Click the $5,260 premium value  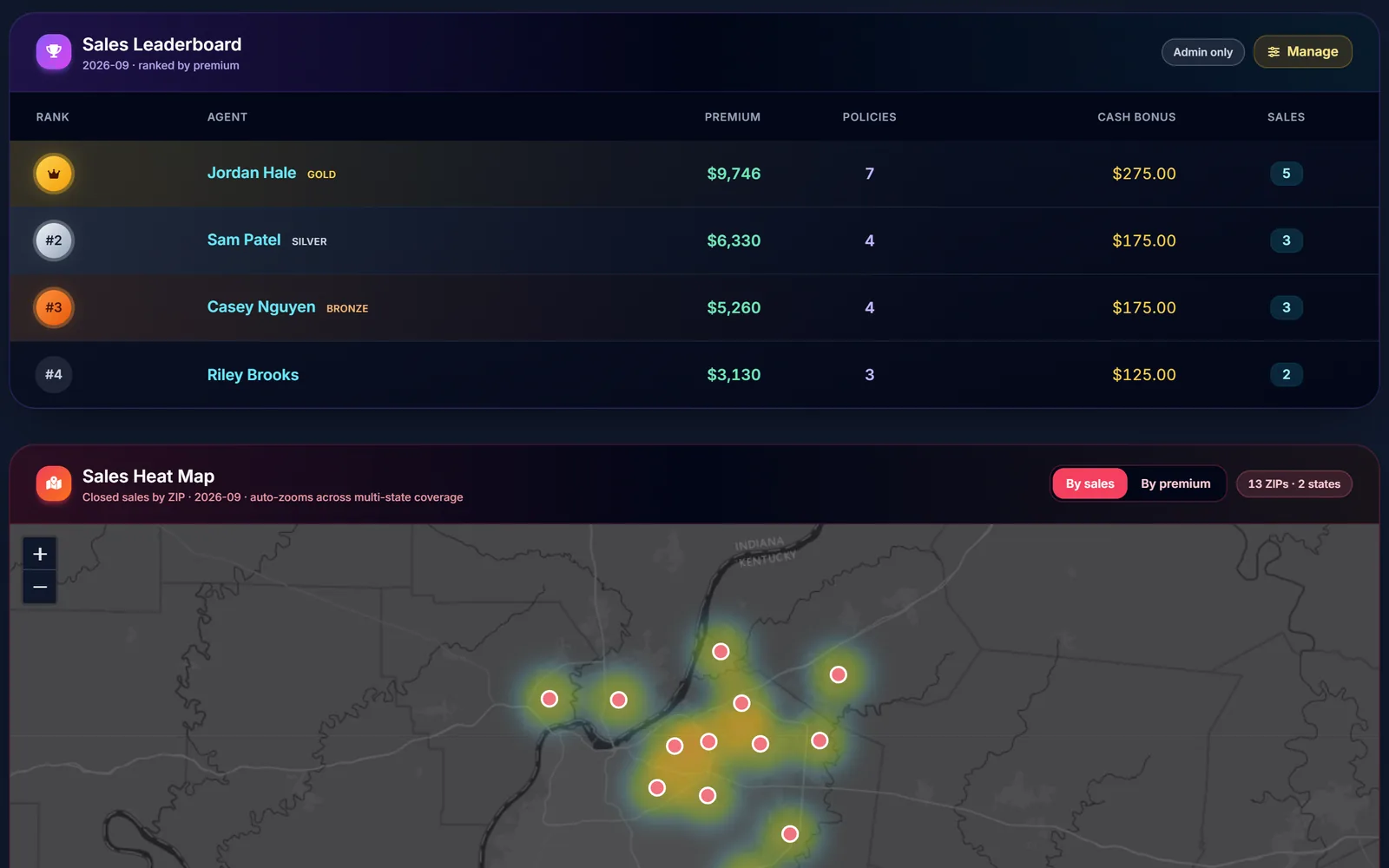pos(734,307)
